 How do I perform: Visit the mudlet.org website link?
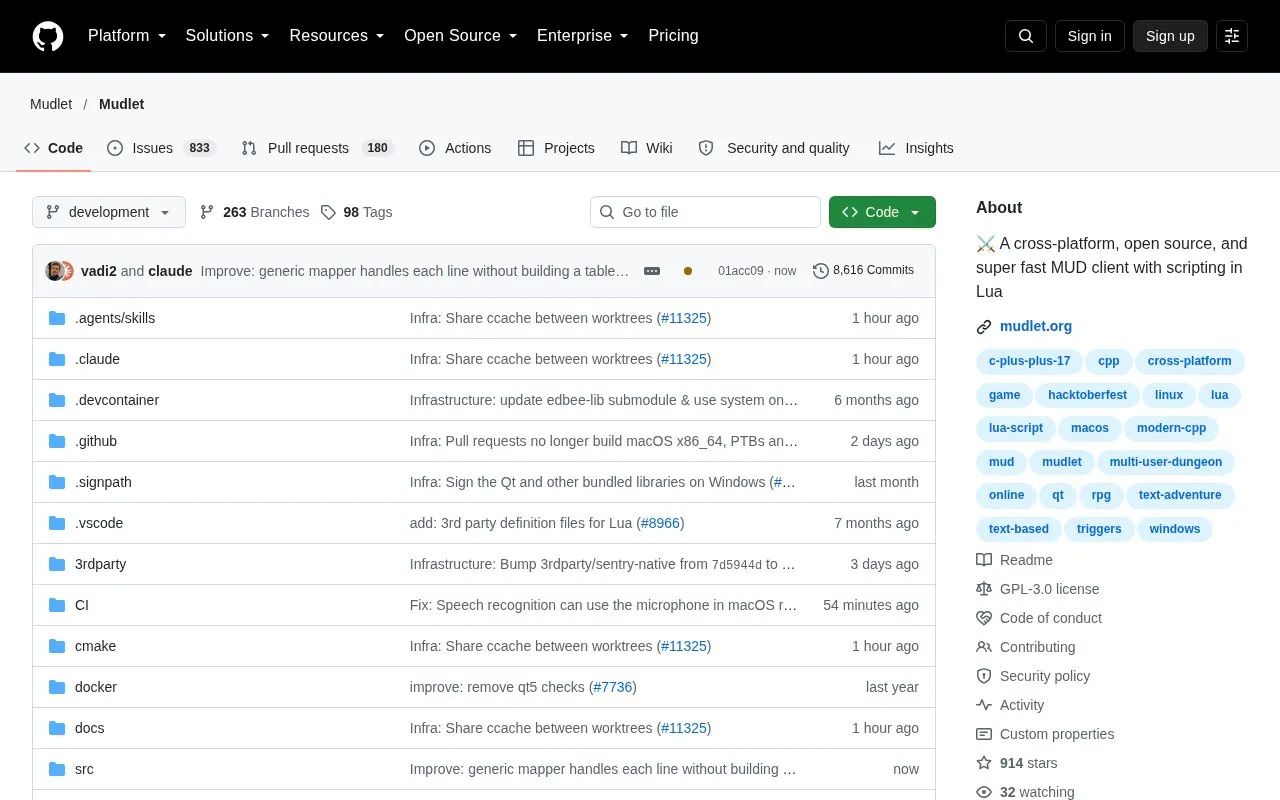[1036, 326]
